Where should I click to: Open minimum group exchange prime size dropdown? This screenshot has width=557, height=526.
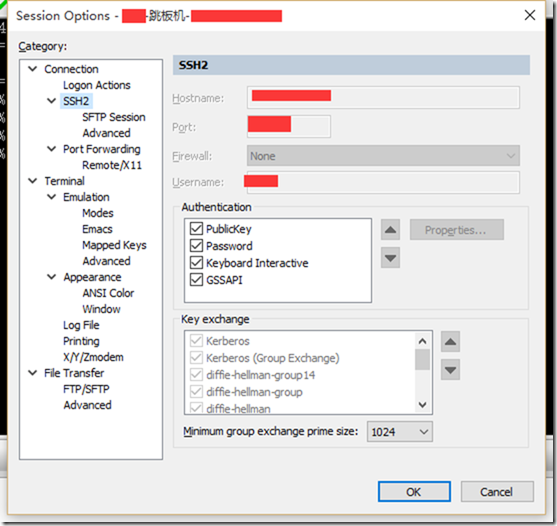point(400,432)
